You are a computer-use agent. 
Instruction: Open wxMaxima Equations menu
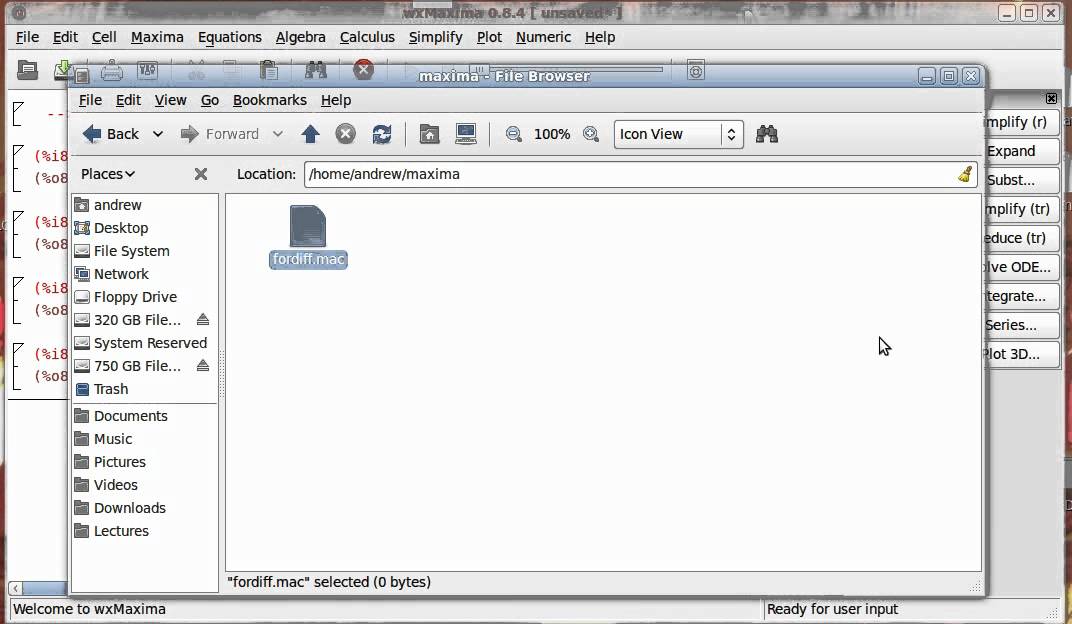230,37
